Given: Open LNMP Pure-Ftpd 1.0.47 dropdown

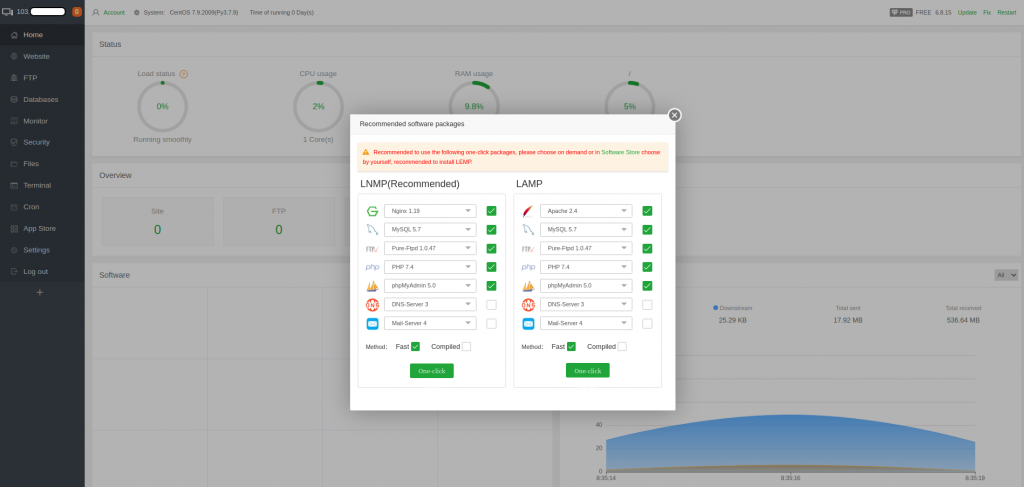Looking at the screenshot, I should click(430, 249).
